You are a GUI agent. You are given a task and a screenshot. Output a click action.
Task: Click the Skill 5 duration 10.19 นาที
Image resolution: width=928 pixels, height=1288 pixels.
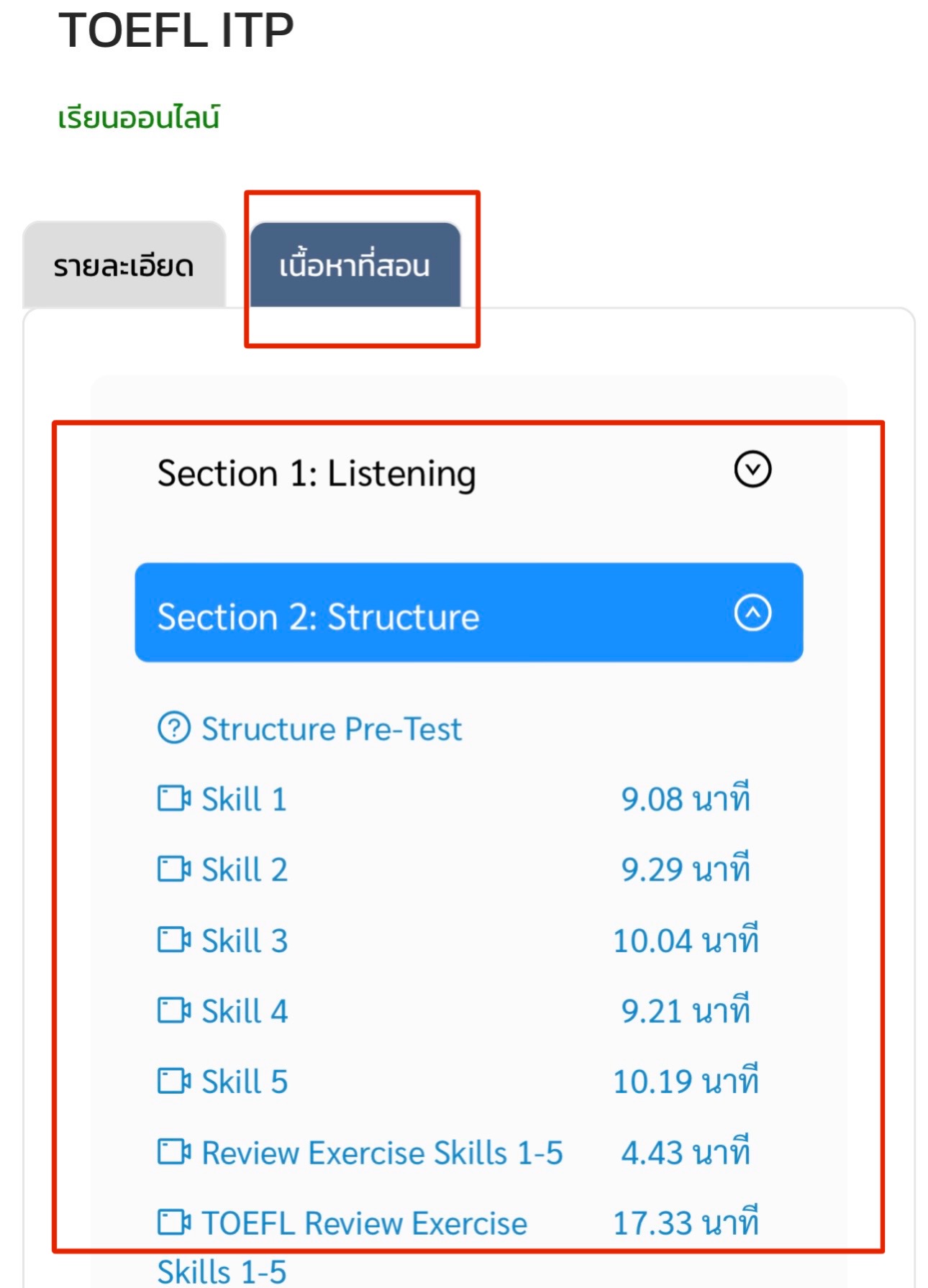tap(686, 1081)
